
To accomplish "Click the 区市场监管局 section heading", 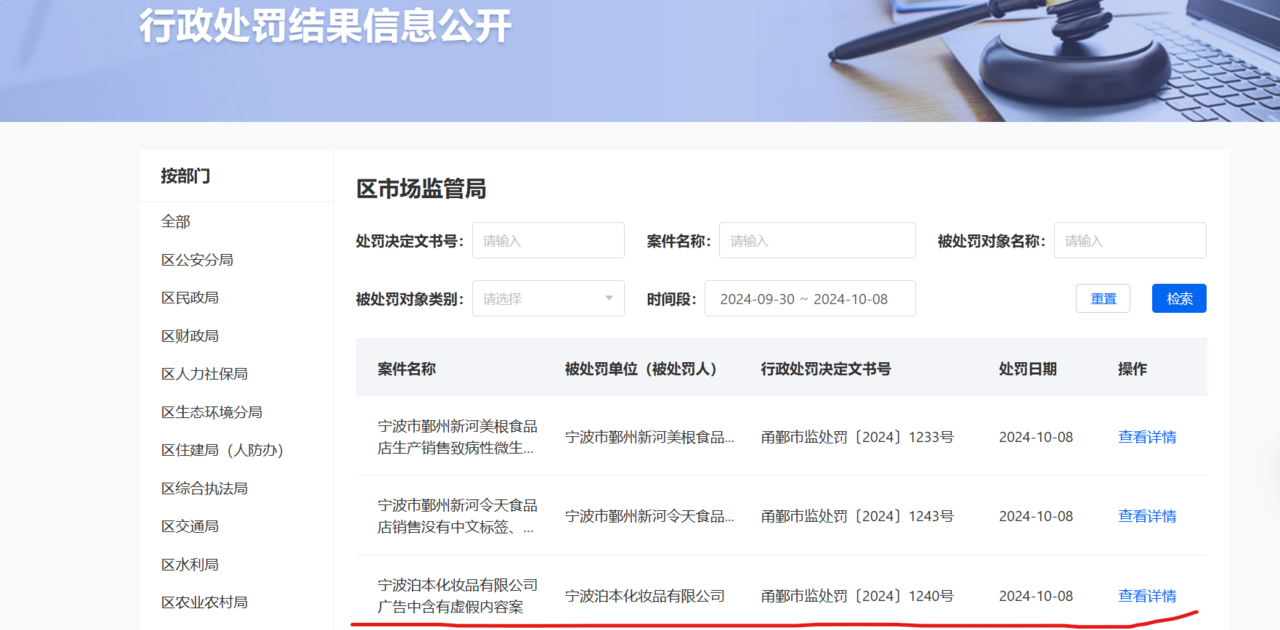I will (x=421, y=189).
